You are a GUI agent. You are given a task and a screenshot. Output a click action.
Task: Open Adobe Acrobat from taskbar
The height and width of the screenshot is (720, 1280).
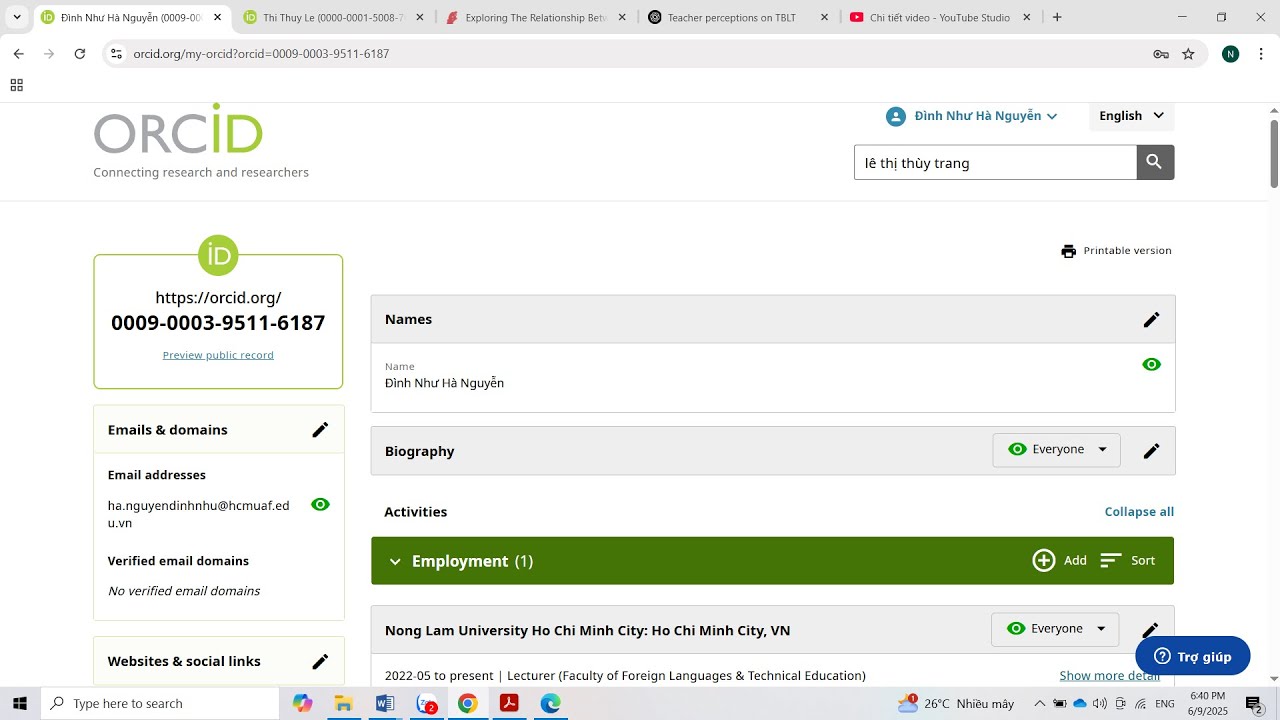(509, 704)
